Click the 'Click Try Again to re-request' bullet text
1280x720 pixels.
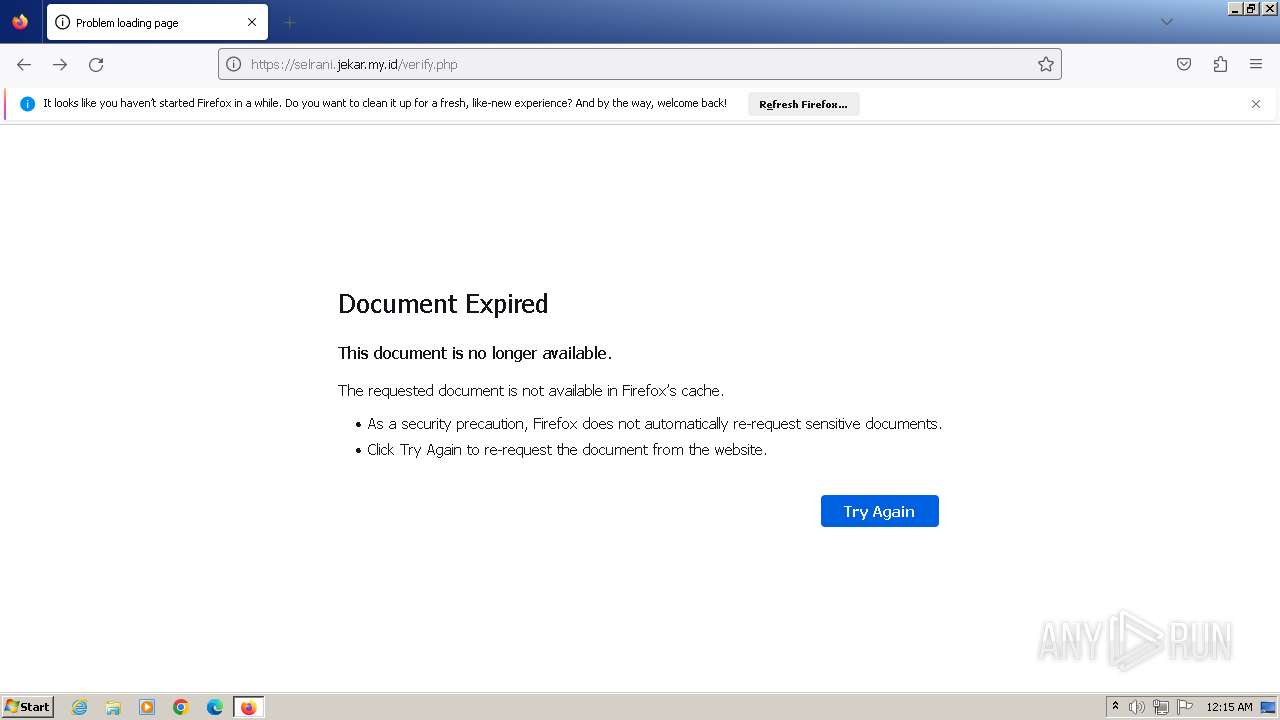[567, 450]
